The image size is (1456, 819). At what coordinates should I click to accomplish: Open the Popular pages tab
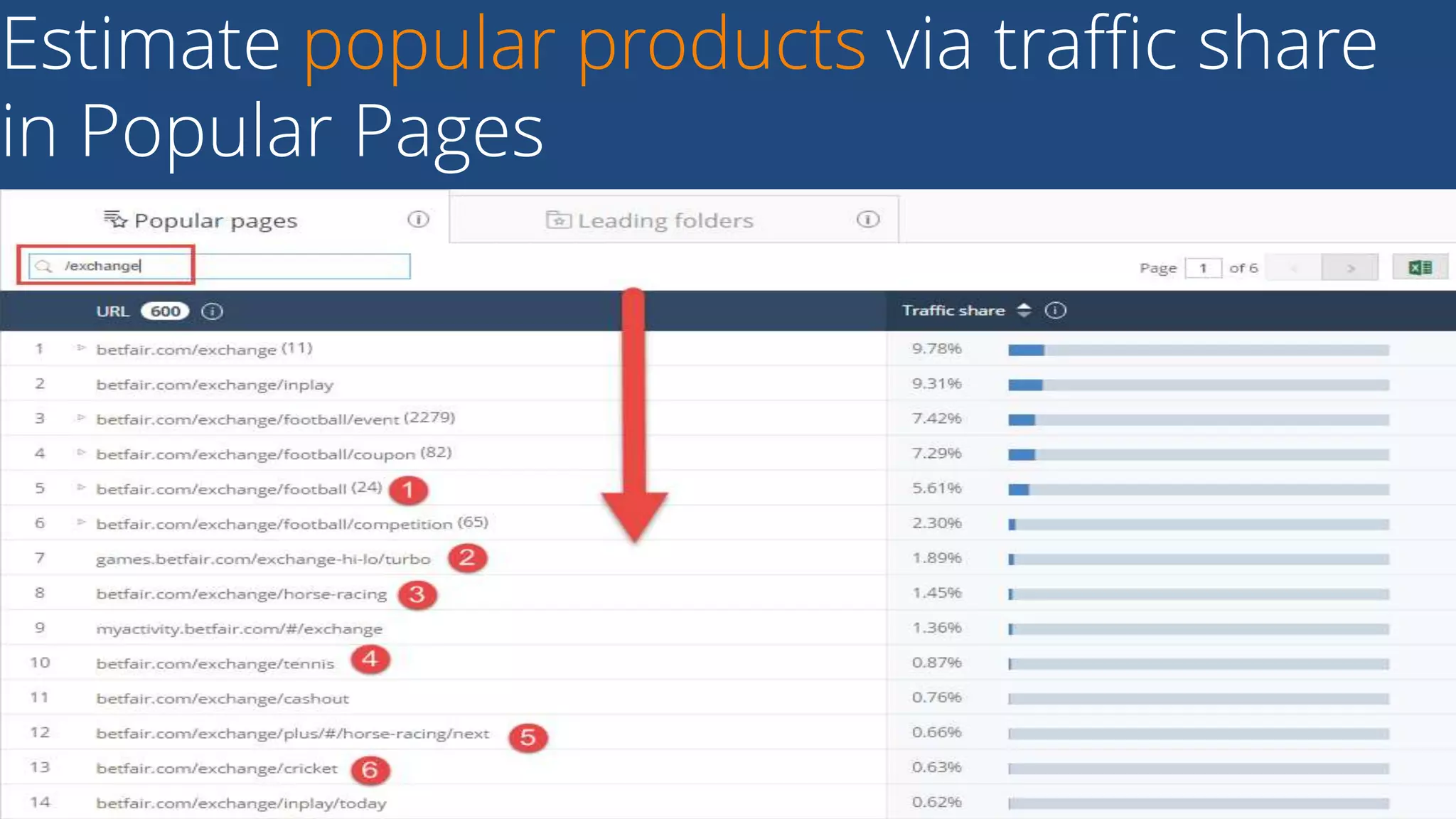click(x=225, y=220)
